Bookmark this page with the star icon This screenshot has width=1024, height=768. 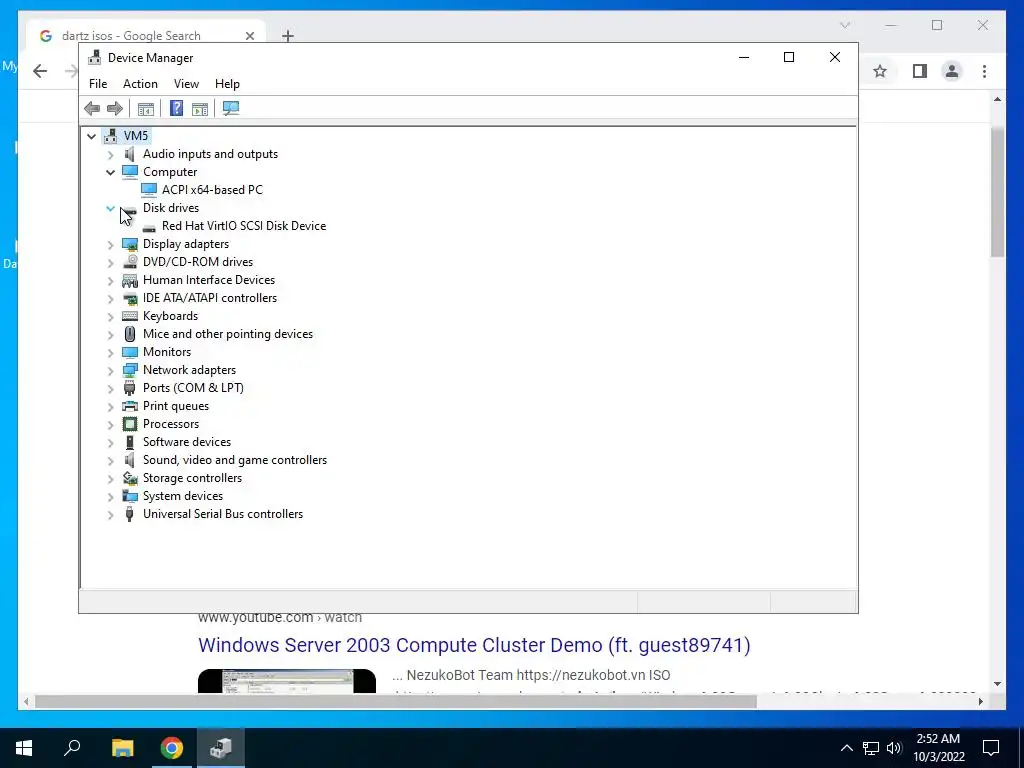tap(880, 71)
